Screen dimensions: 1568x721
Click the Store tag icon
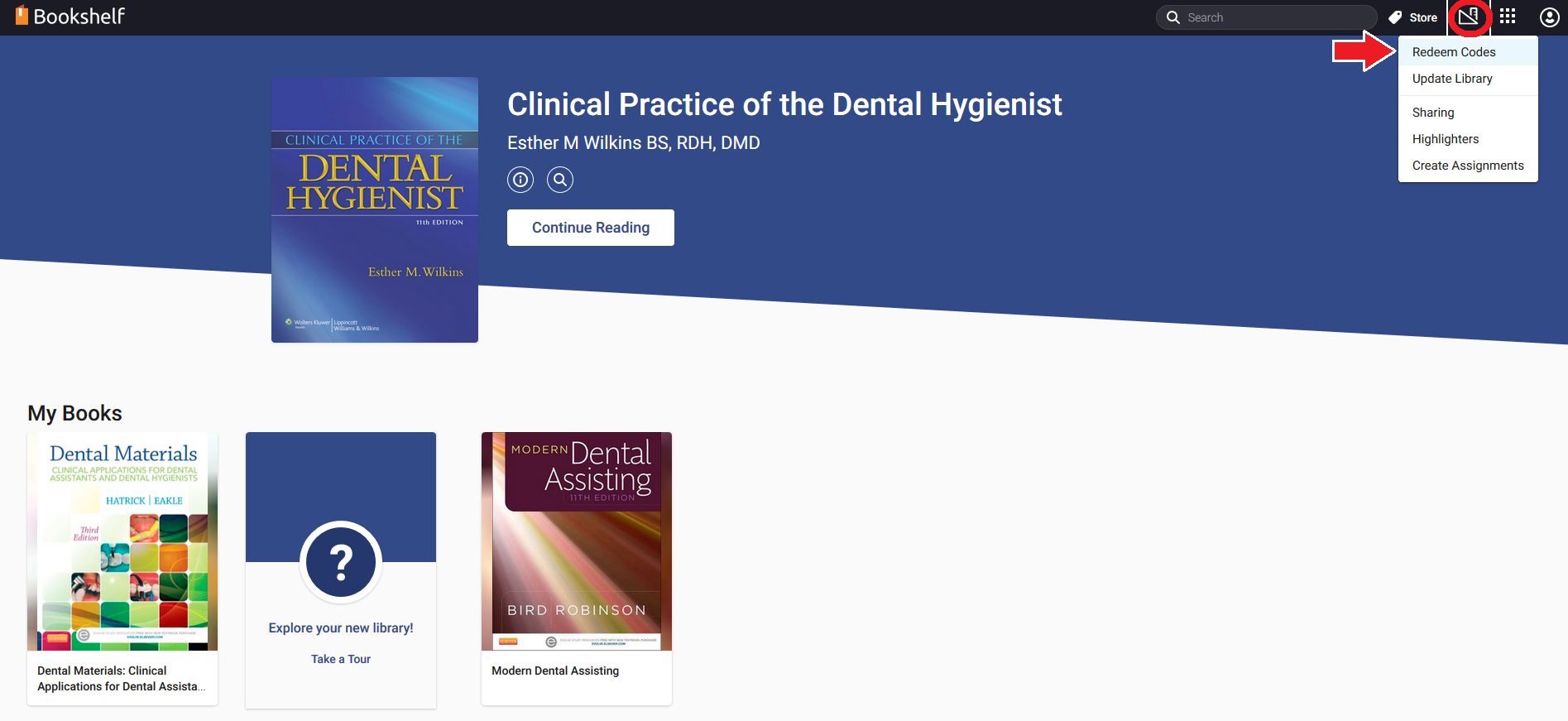[1396, 17]
